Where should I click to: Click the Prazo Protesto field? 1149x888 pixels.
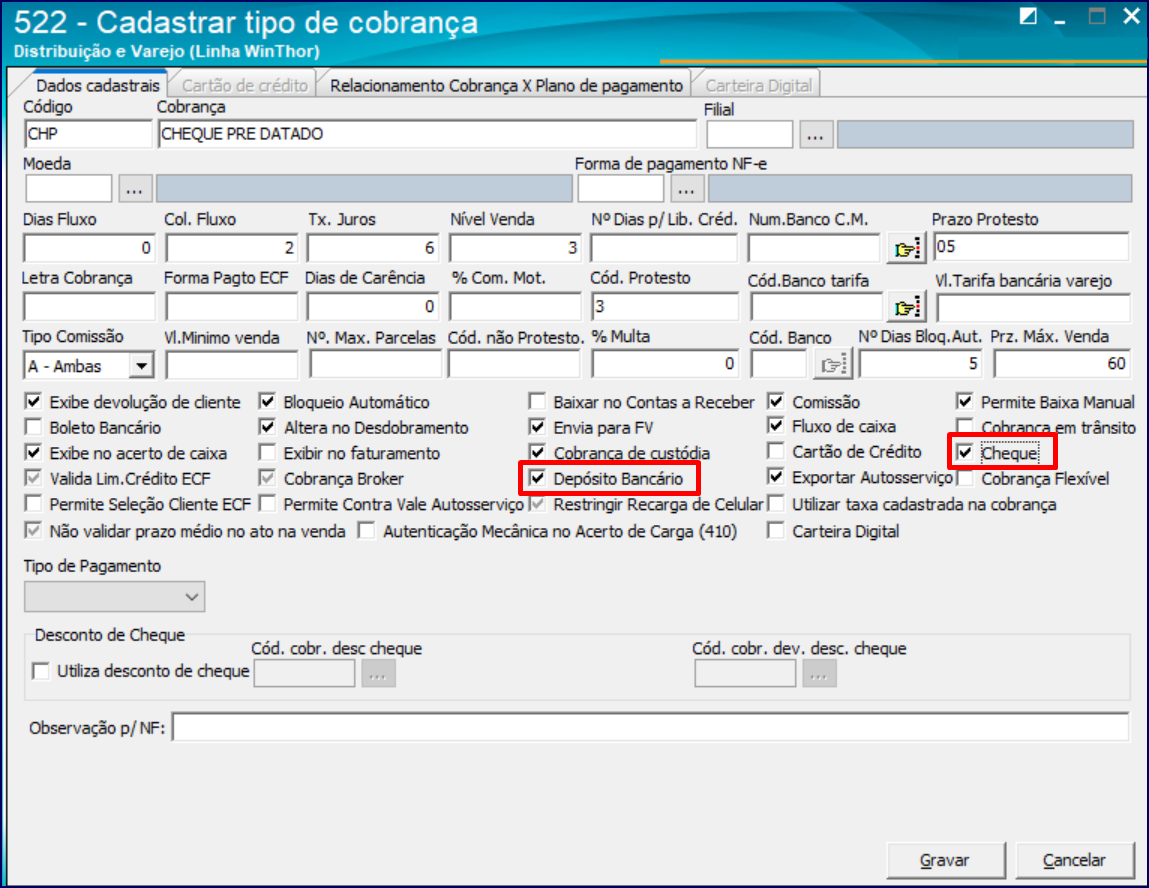pos(1031,247)
